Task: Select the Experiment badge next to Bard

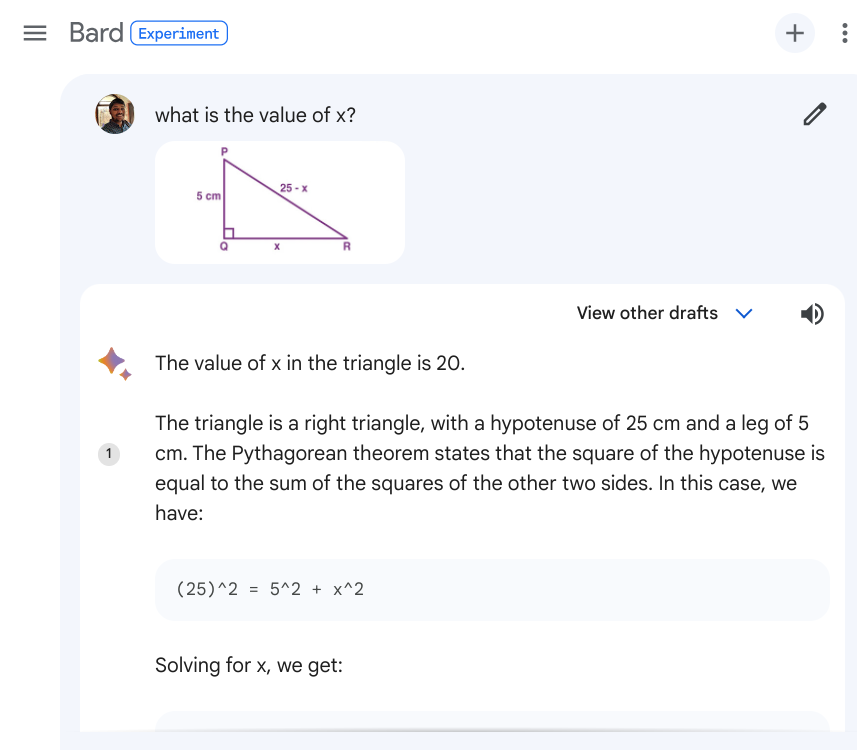Action: (179, 33)
